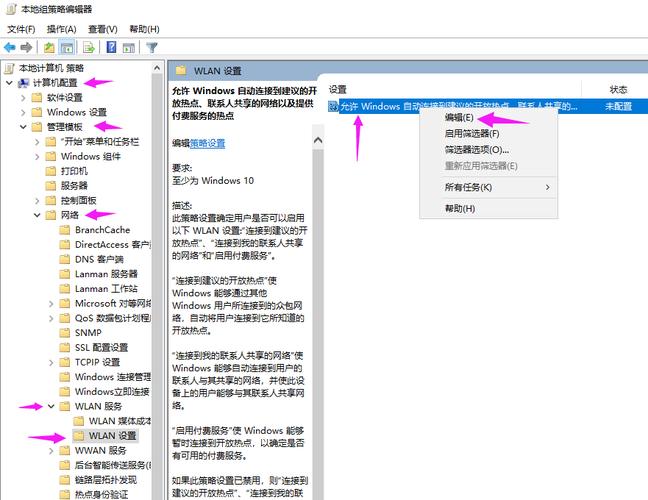Select the DNS 客户端 tree item
Screen dimensions: 648x500
click(99, 259)
